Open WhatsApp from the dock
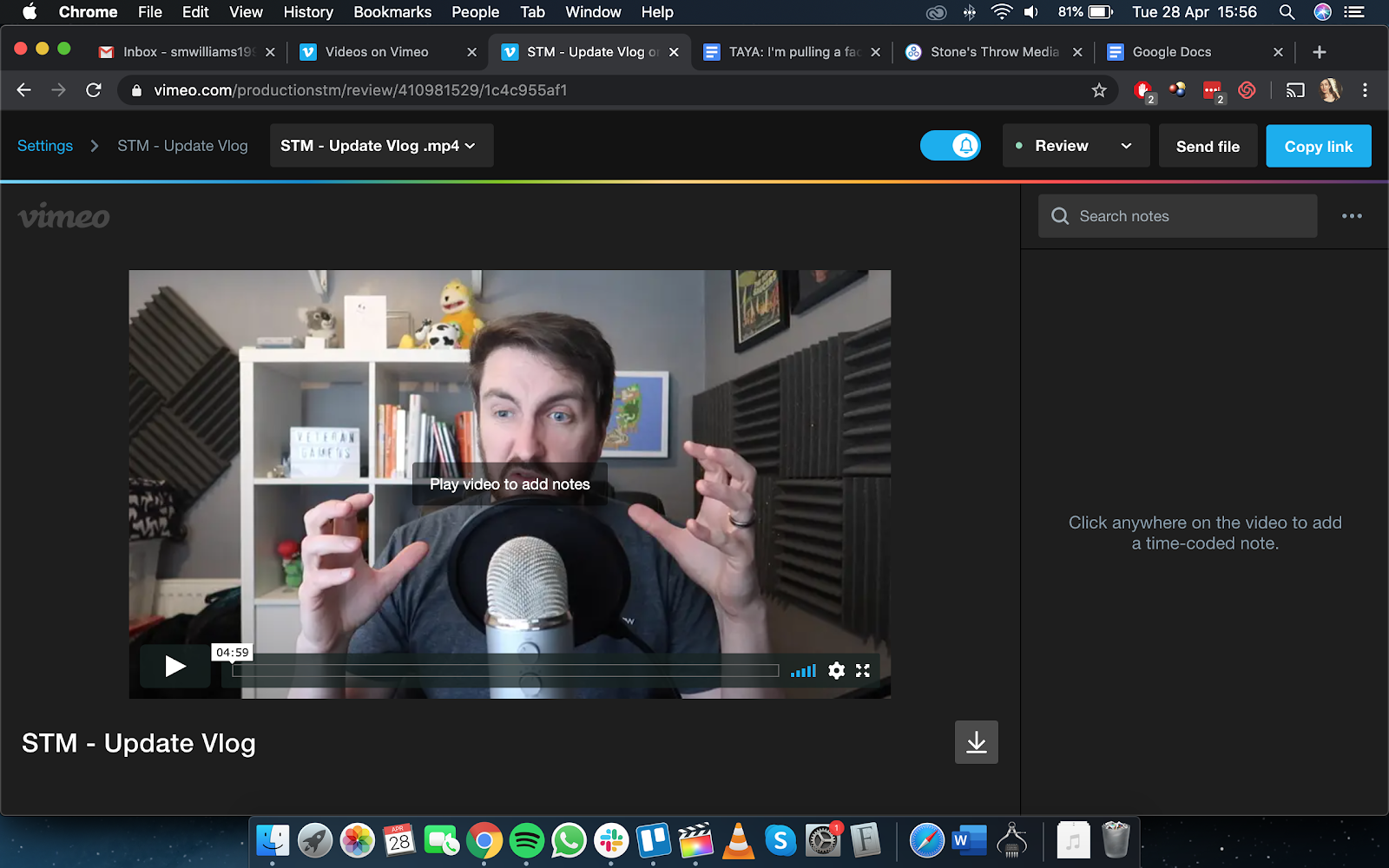Viewport: 1389px width, 868px height. pyautogui.click(x=569, y=840)
